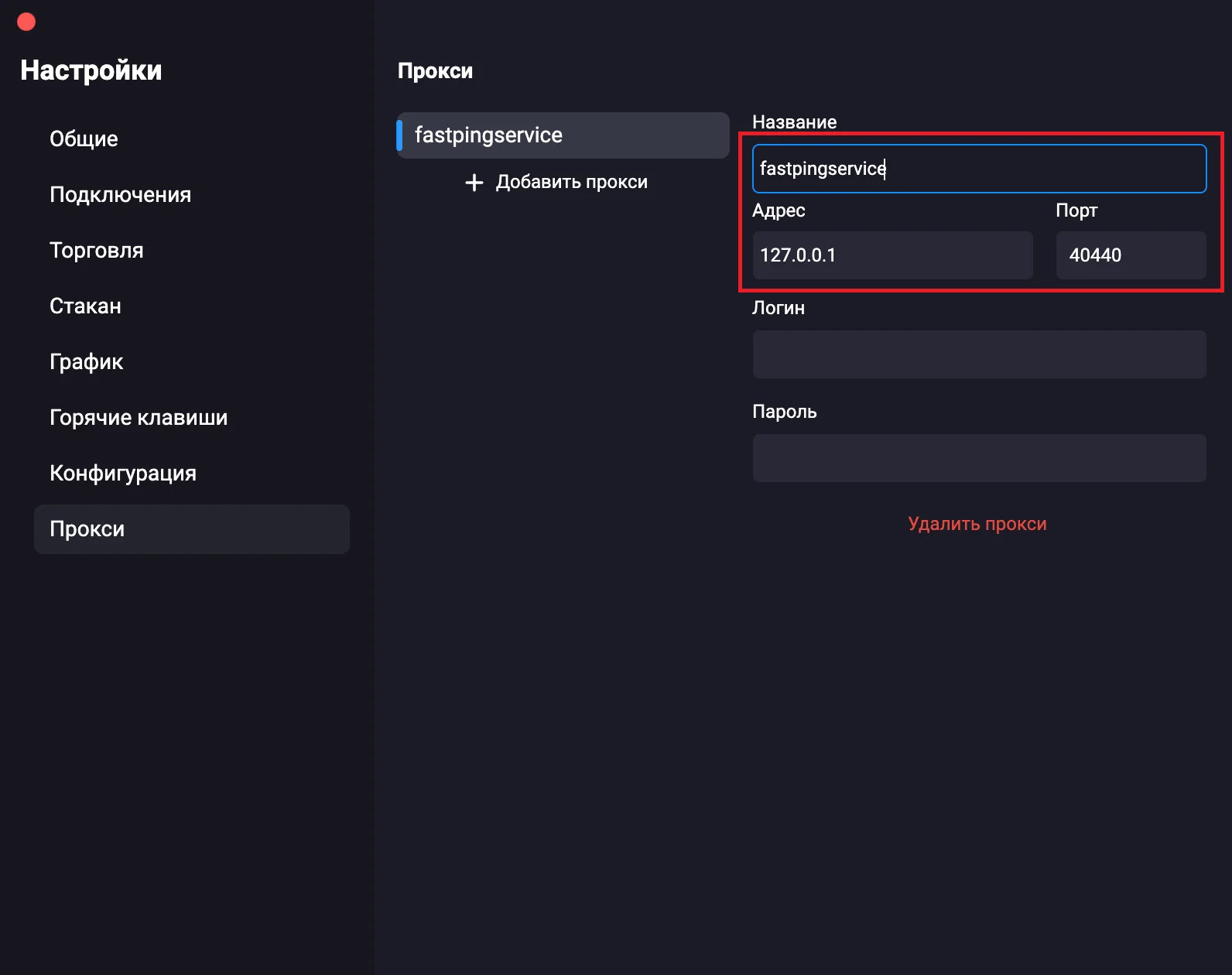The height and width of the screenshot is (975, 1232).
Task: Select fastpingservice in the proxy list
Action: (563, 135)
